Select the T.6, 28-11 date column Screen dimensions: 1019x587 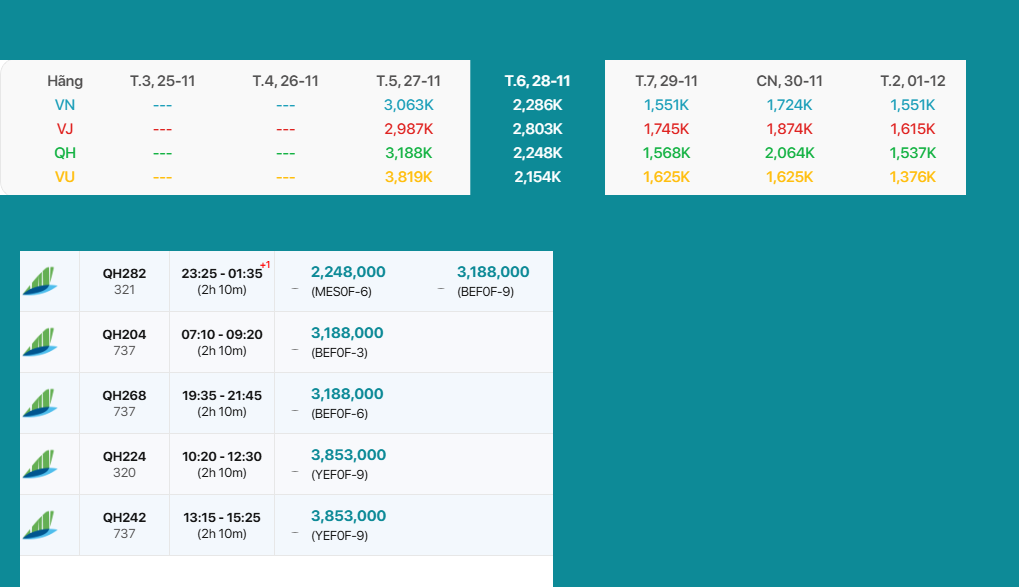point(537,81)
